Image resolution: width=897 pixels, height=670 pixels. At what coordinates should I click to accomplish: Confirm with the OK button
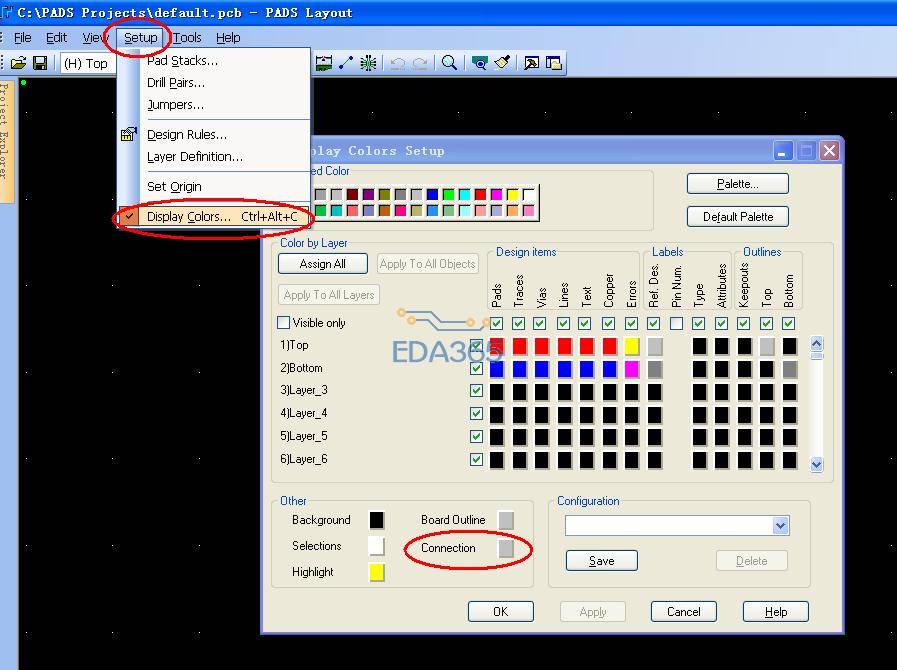point(501,612)
